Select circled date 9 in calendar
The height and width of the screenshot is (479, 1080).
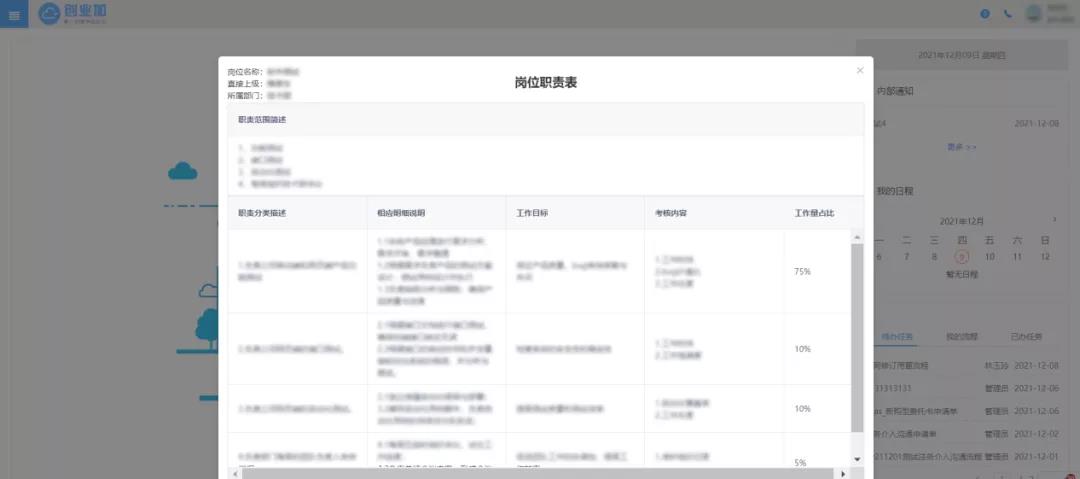pos(962,256)
